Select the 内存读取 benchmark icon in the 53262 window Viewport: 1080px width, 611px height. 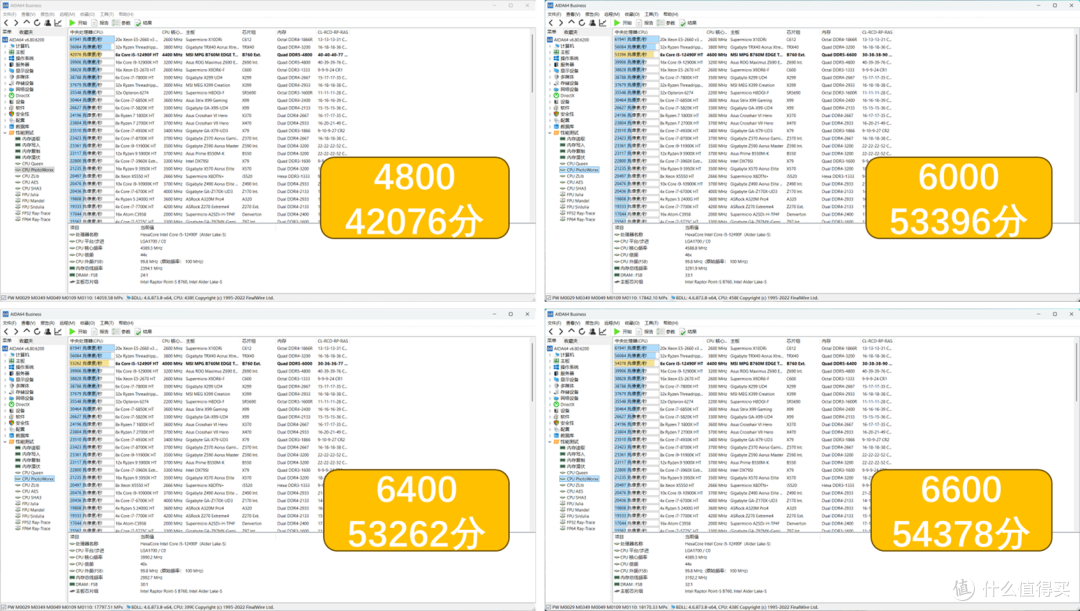coord(18,448)
